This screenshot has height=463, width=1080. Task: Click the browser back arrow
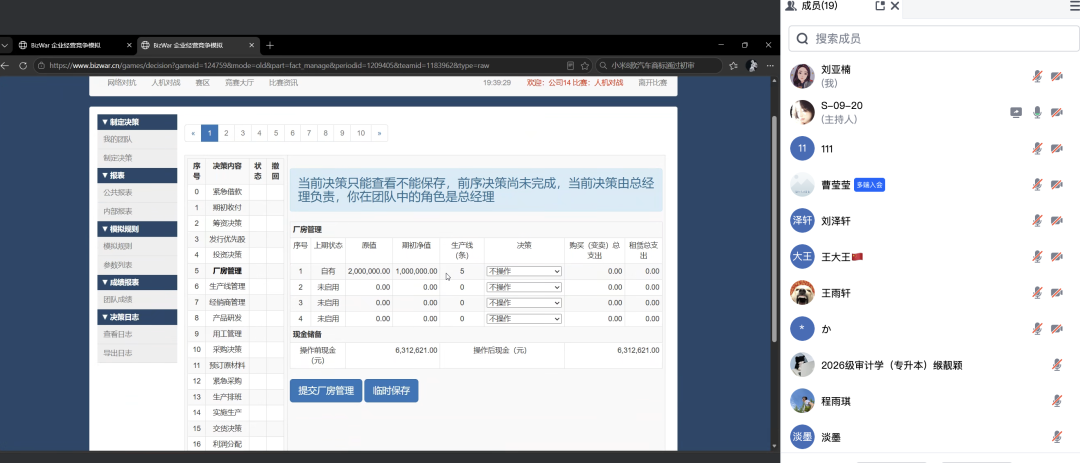click(x=5, y=65)
